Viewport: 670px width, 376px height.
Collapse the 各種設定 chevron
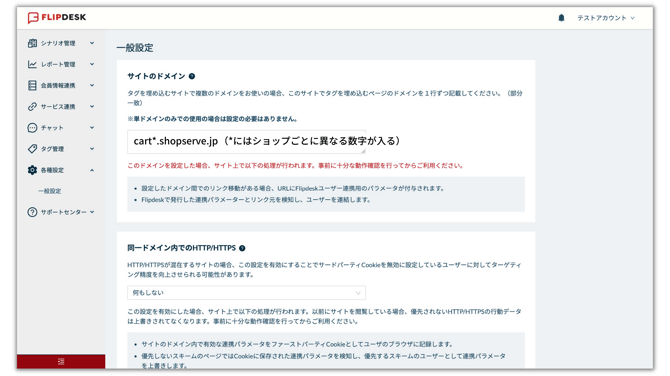tap(92, 170)
